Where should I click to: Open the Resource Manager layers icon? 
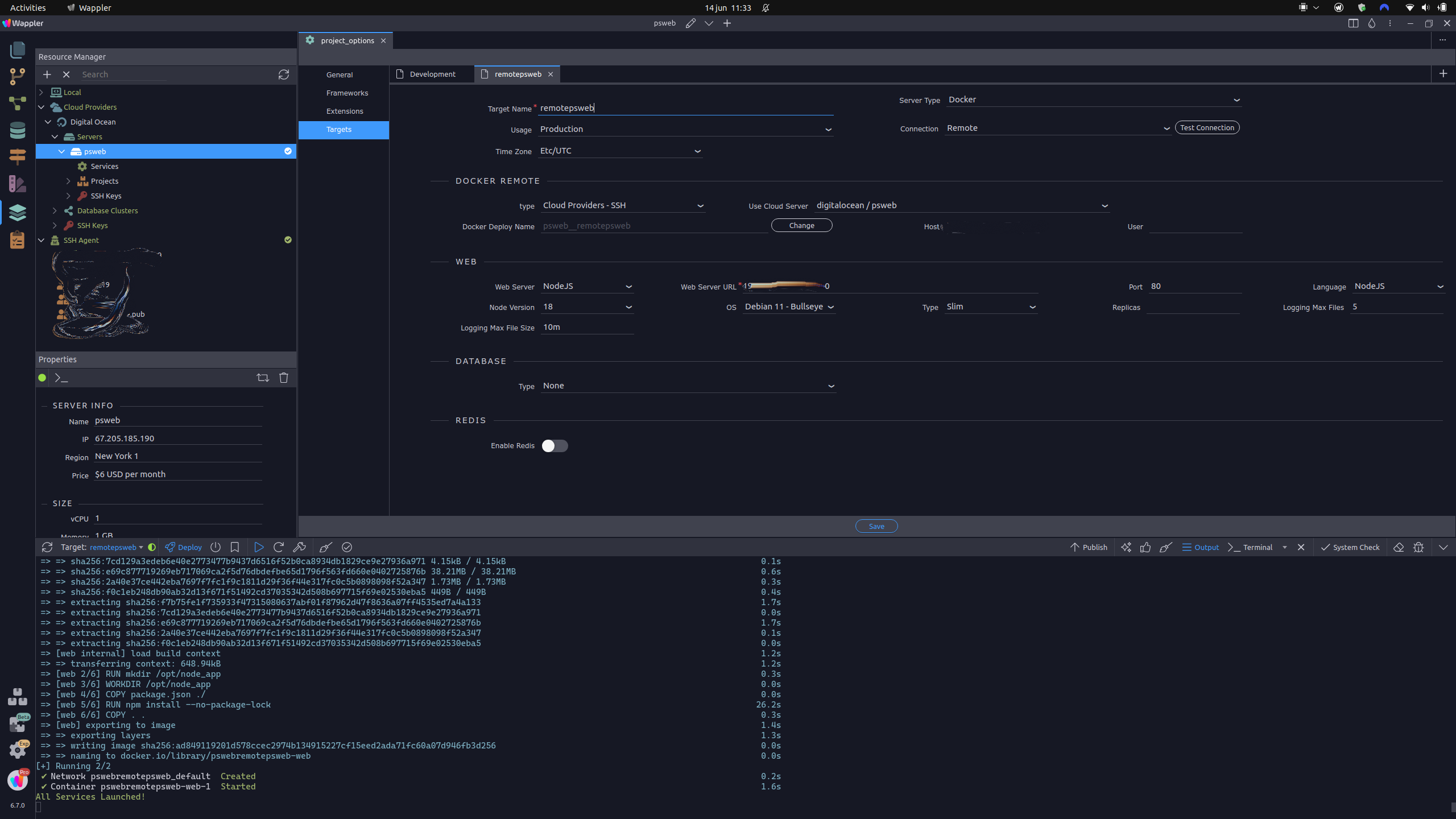click(x=18, y=212)
